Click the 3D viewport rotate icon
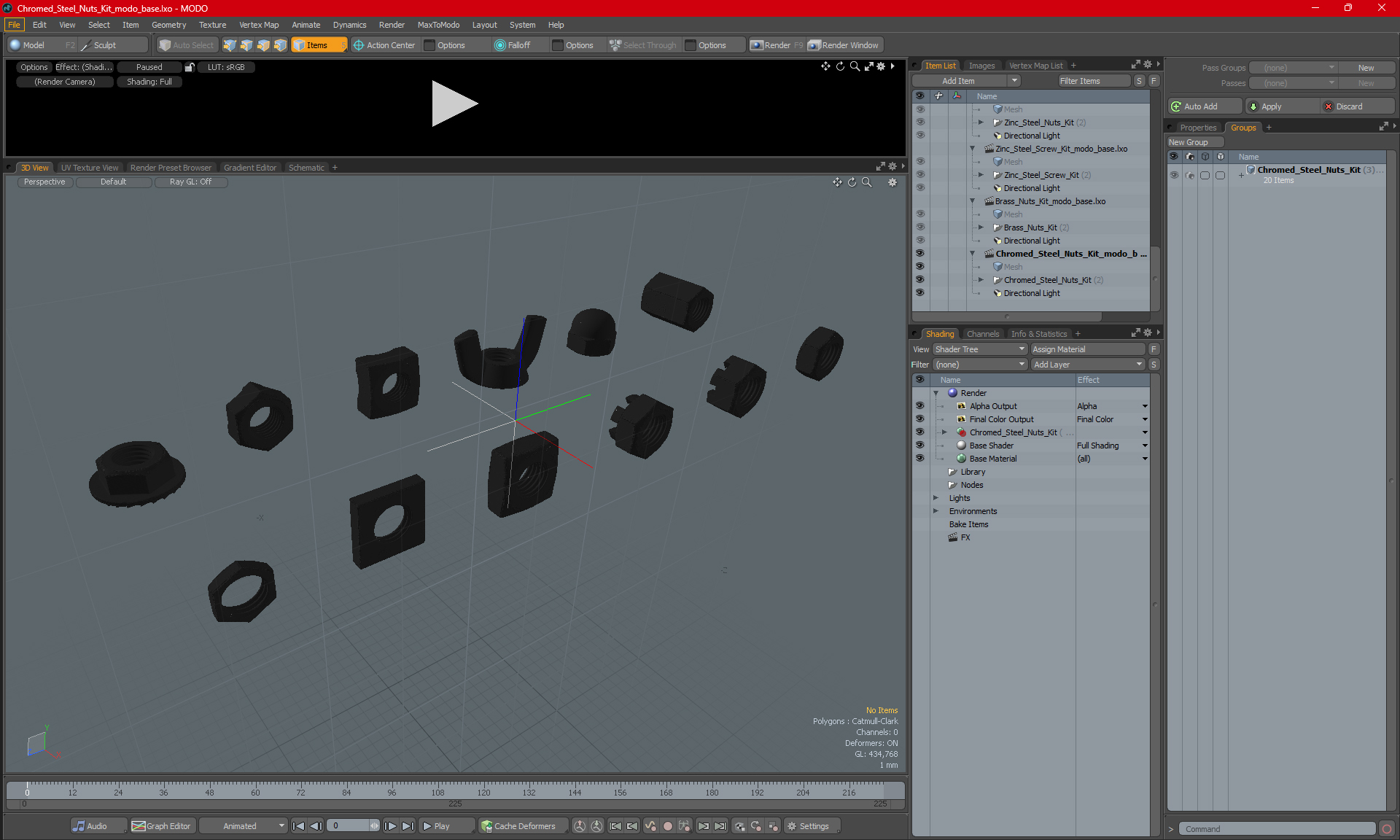This screenshot has height=840, width=1400. point(852,182)
